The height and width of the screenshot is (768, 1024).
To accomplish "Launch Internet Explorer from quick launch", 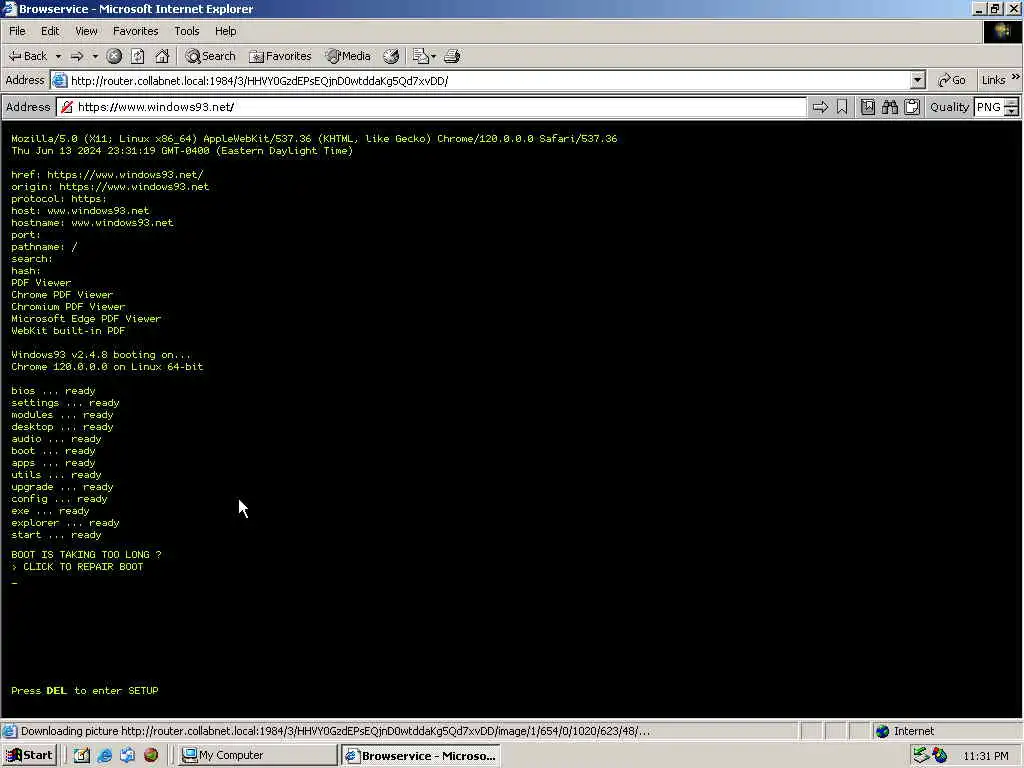I will [104, 755].
